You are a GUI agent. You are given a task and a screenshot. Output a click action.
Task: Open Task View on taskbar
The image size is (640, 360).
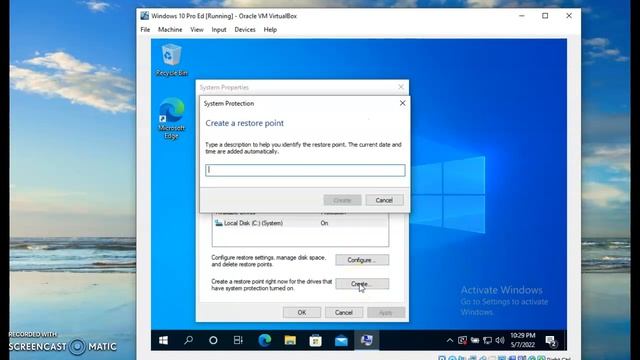click(x=238, y=340)
